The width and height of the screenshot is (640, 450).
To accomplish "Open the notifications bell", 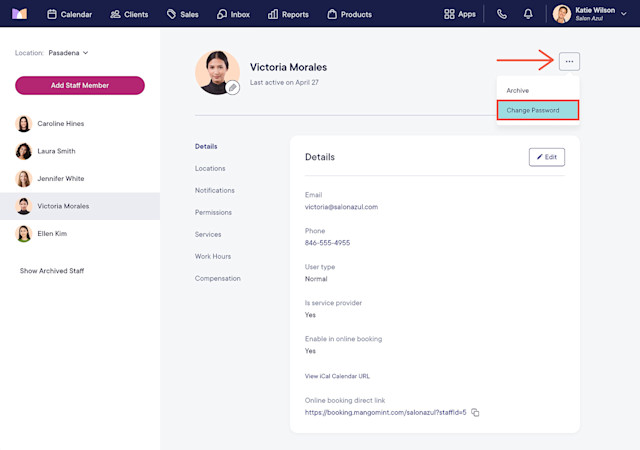I will (x=528, y=14).
